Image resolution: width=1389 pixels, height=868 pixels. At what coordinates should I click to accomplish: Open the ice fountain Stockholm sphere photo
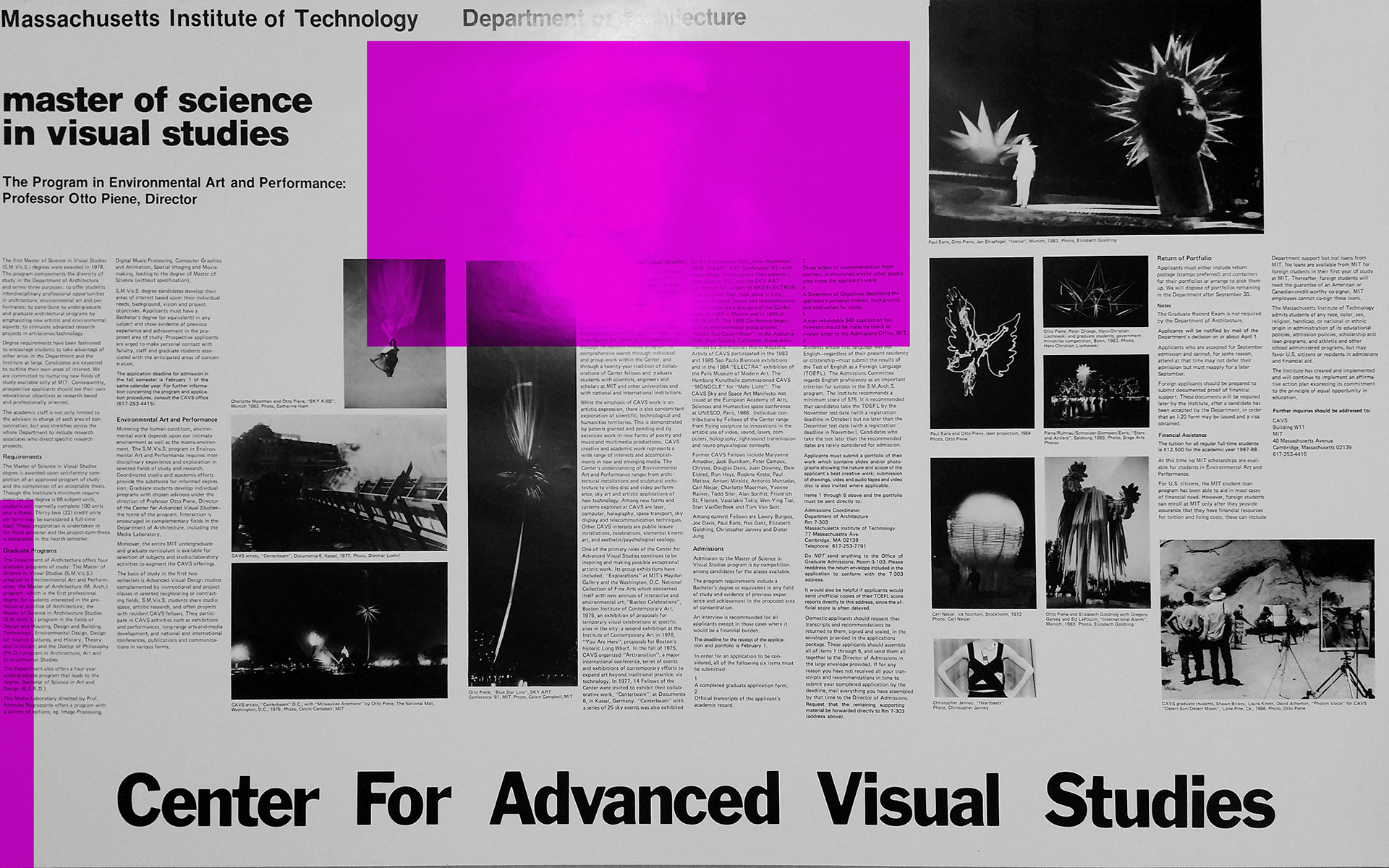click(x=982, y=532)
